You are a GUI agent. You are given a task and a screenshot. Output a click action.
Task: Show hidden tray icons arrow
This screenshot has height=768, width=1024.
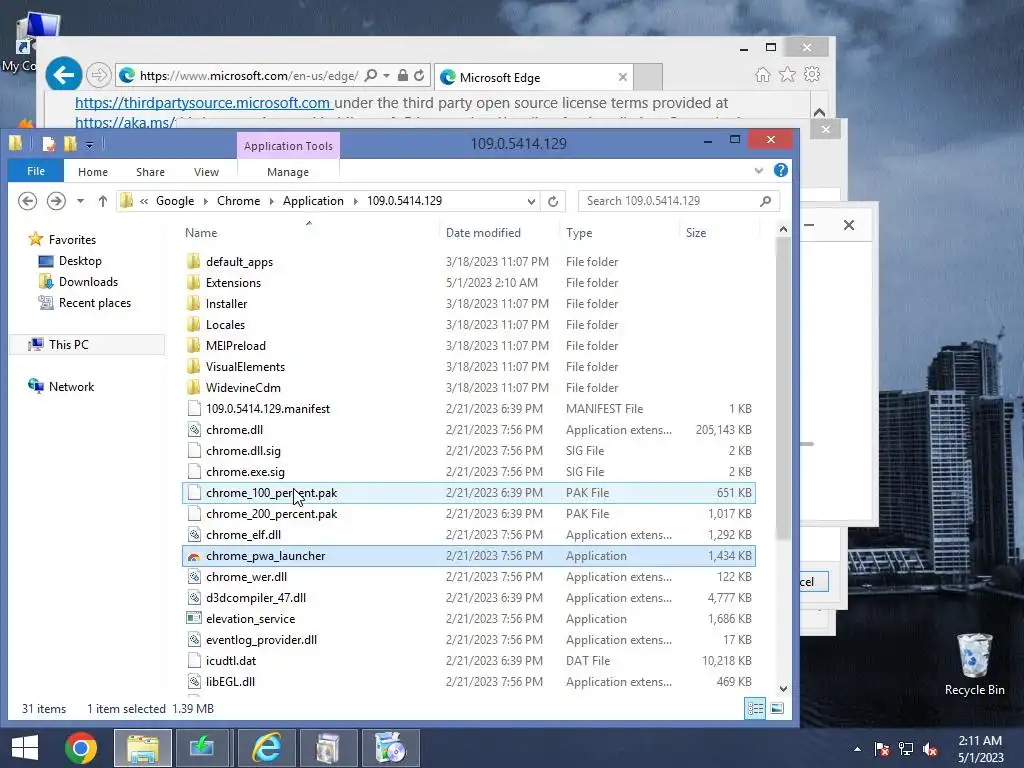pyautogui.click(x=857, y=749)
